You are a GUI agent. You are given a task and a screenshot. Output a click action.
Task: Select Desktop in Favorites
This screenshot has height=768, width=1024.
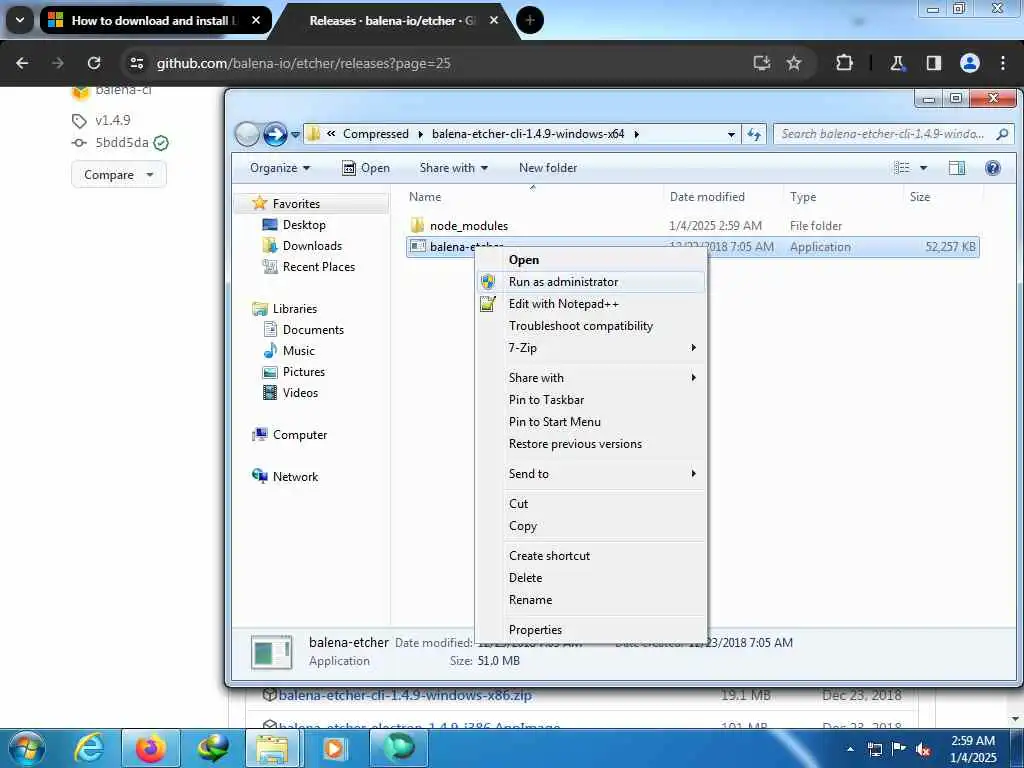tap(304, 225)
